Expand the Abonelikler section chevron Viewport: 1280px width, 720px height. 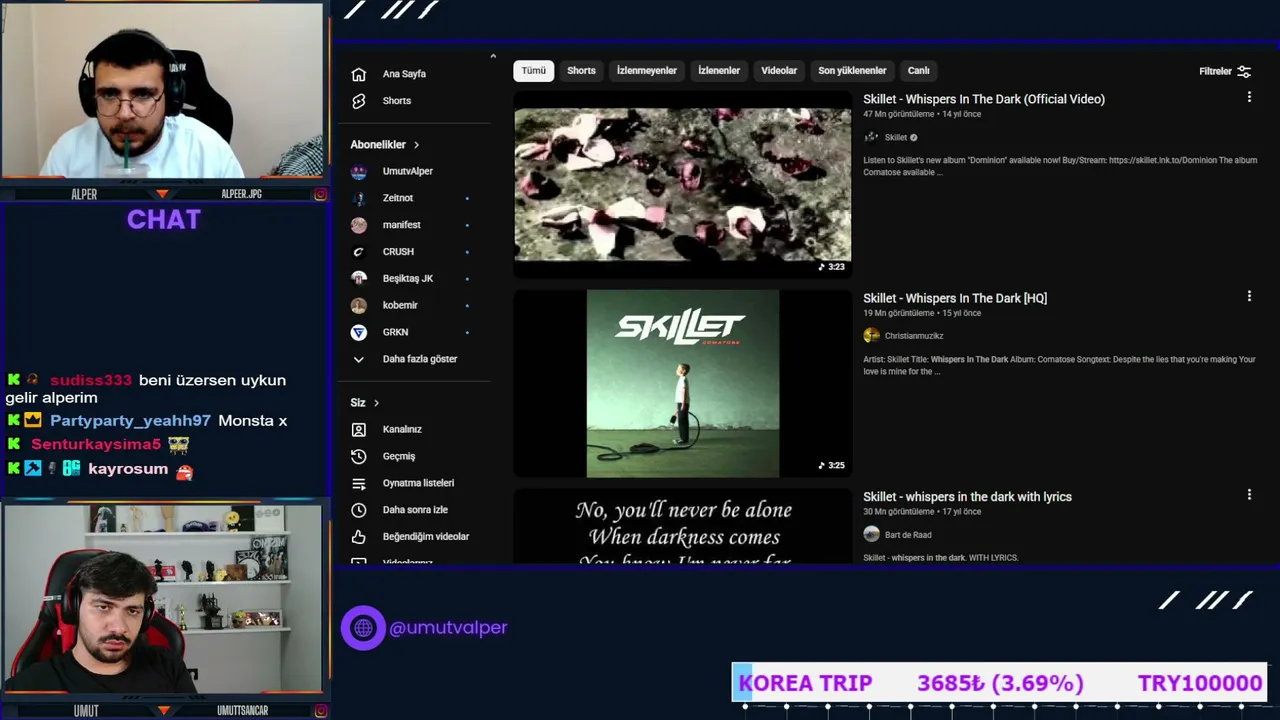(416, 145)
